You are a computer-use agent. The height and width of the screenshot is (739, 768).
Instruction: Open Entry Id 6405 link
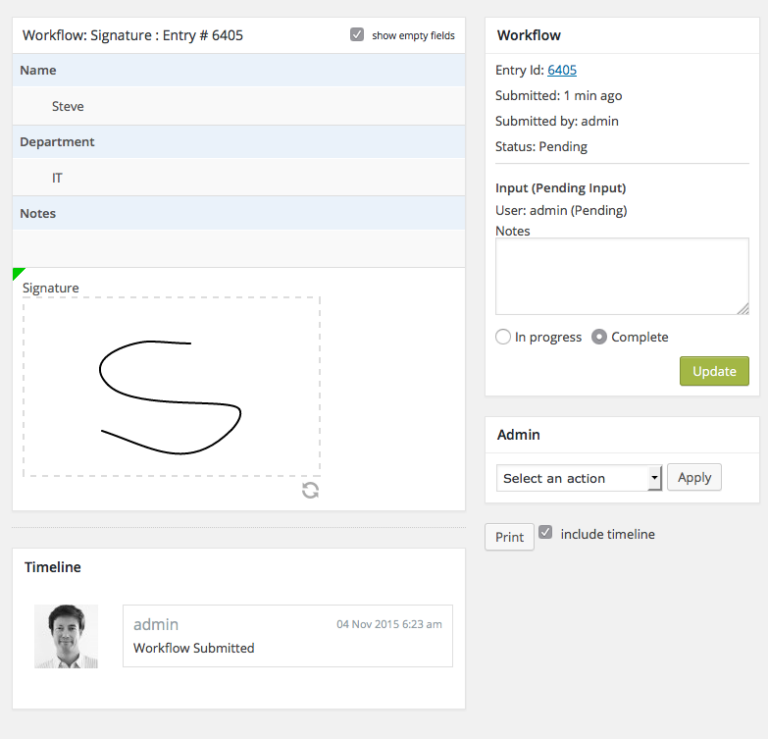tap(562, 70)
